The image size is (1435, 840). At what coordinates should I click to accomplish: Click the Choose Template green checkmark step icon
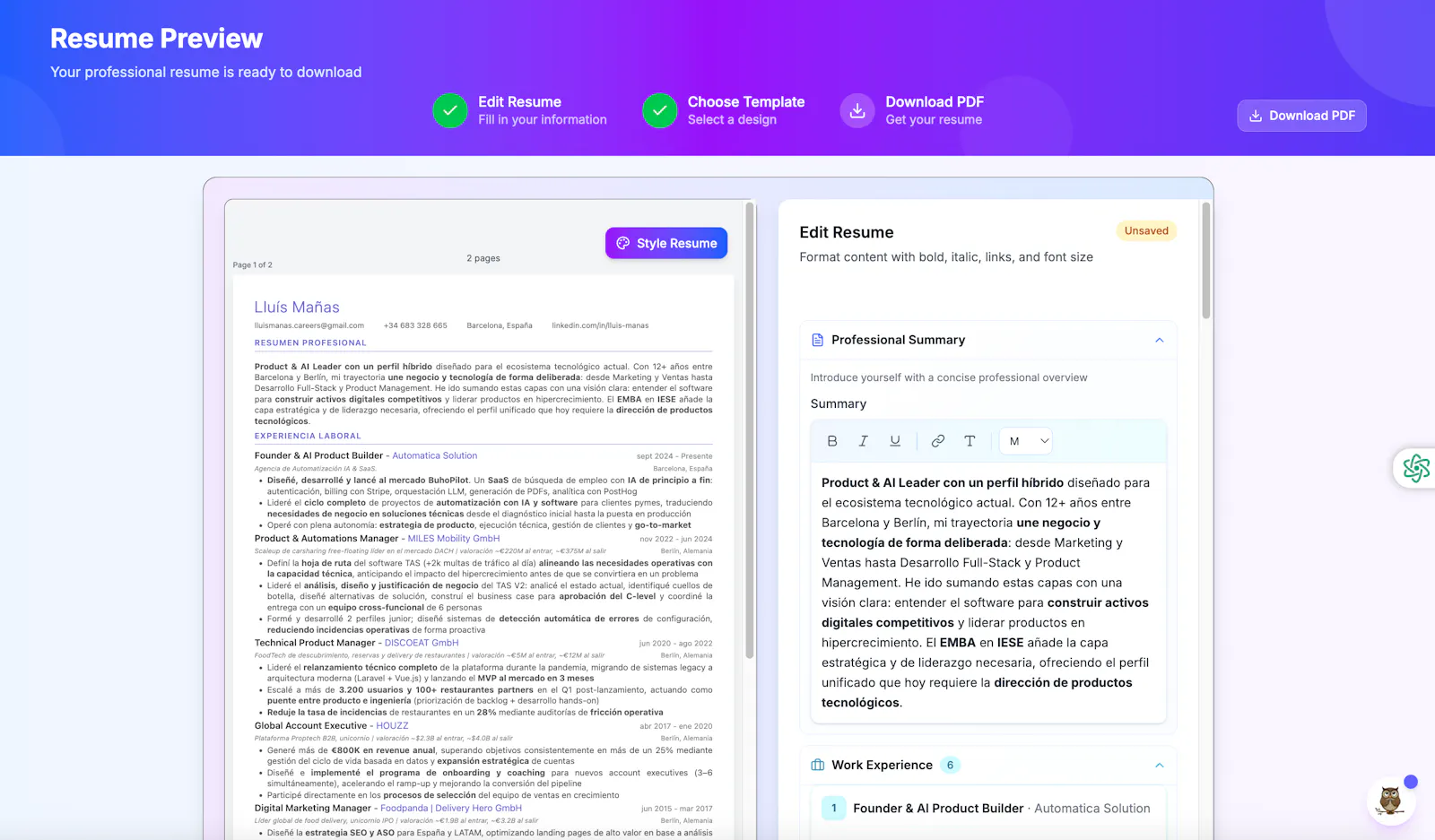[x=659, y=110]
